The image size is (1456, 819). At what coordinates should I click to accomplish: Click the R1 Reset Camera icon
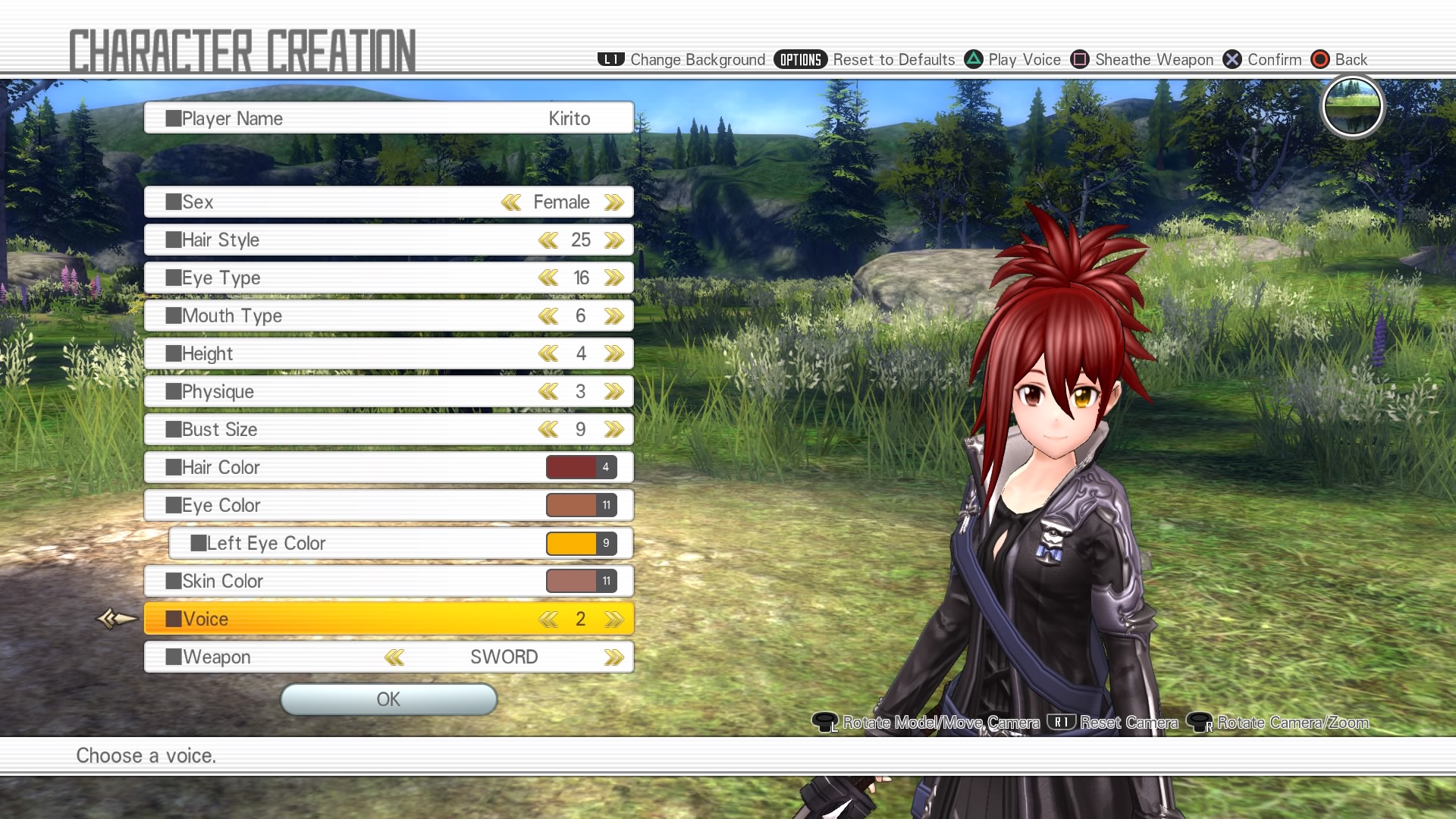coord(1062,722)
